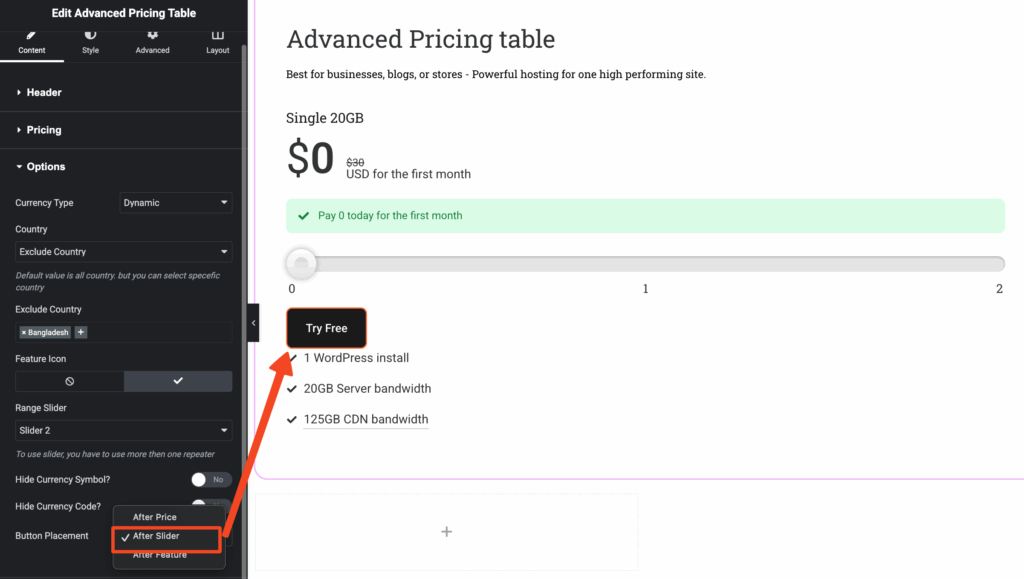Viewport: 1024px width, 579px height.
Task: Expand the Header section
Action: [44, 93]
